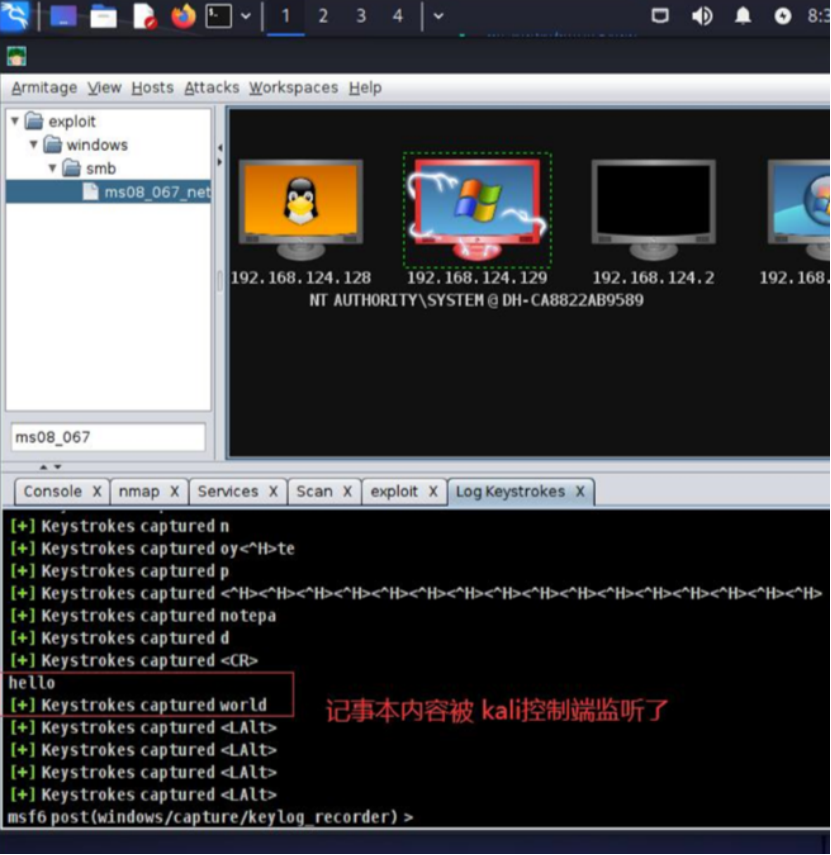Collapse the exploit tree node

point(15,121)
